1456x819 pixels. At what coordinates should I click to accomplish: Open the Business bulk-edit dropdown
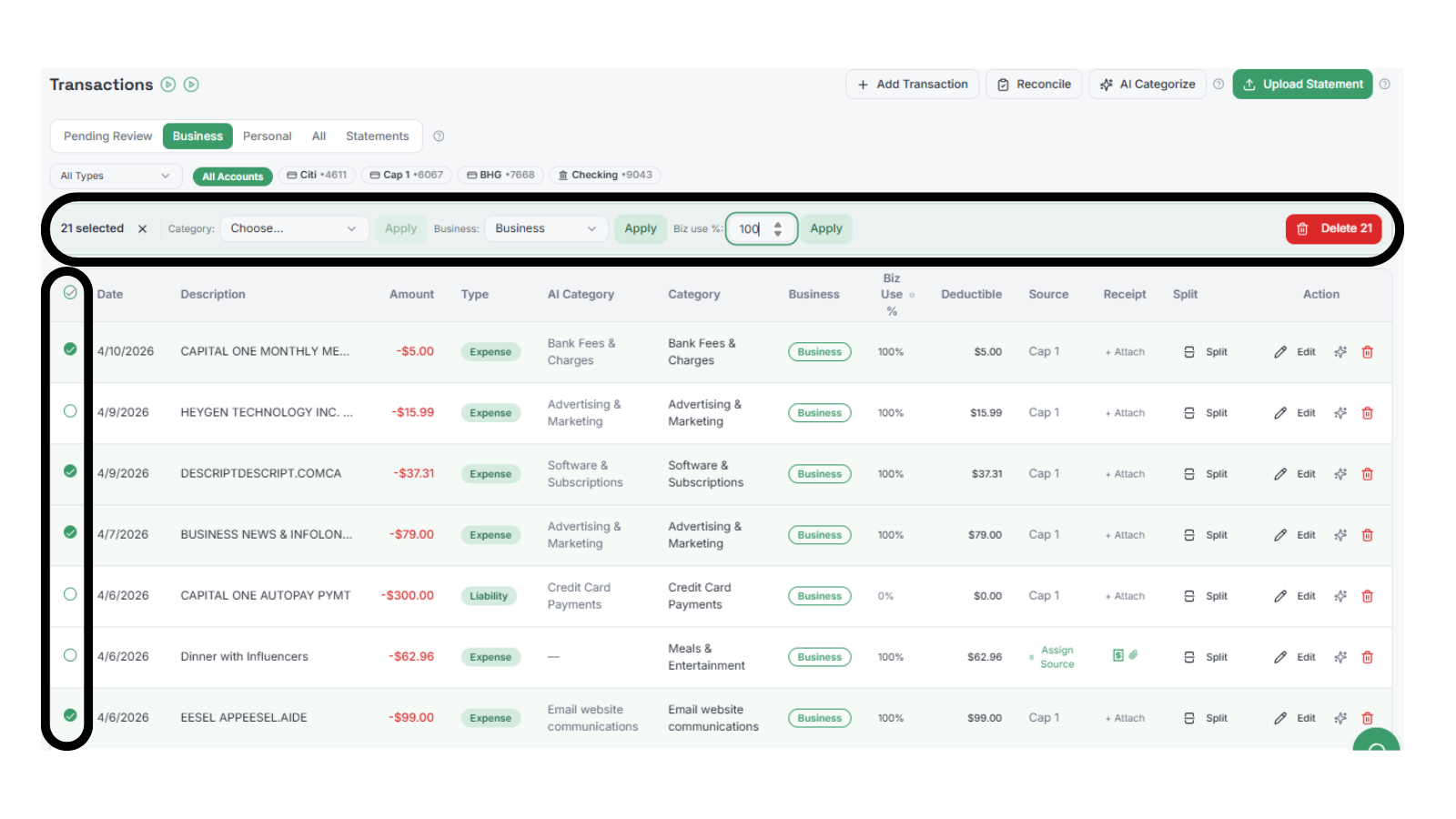pyautogui.click(x=546, y=228)
